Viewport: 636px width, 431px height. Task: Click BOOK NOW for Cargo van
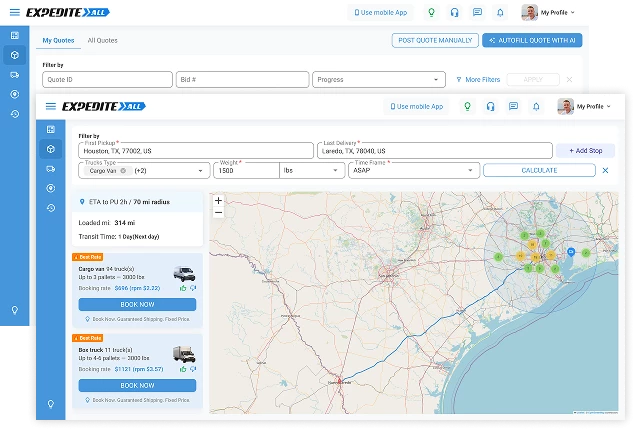[x=137, y=304]
